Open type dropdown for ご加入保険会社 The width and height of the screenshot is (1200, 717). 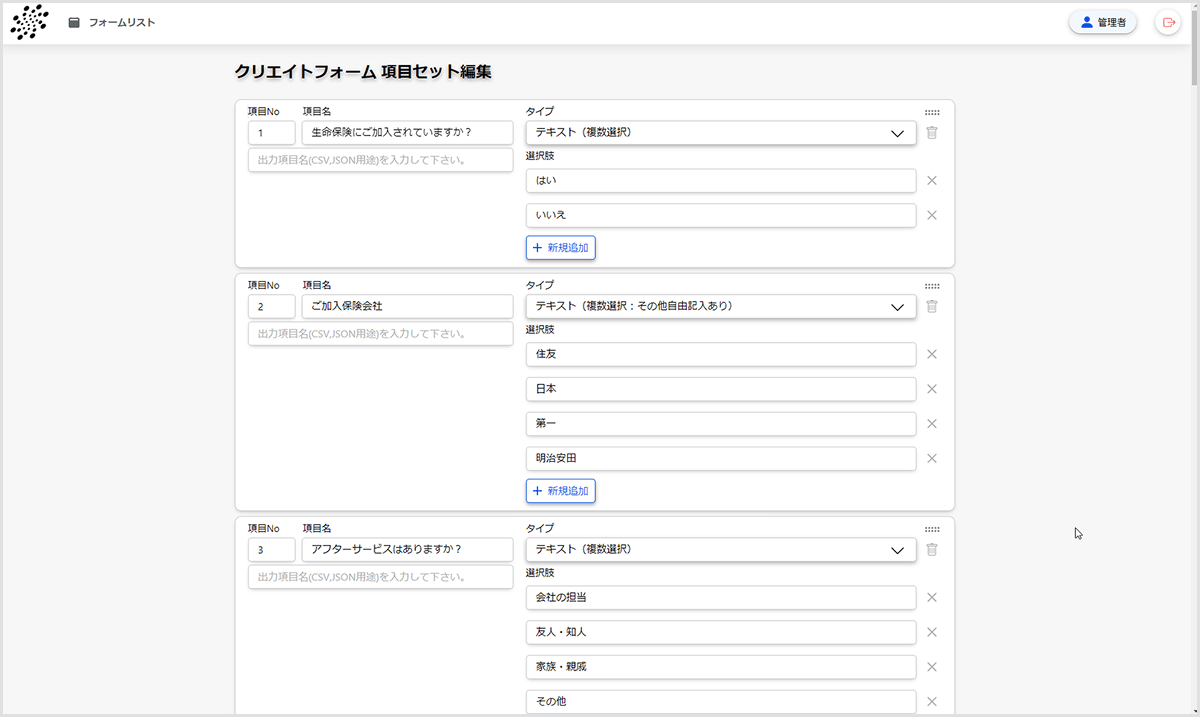(x=721, y=306)
